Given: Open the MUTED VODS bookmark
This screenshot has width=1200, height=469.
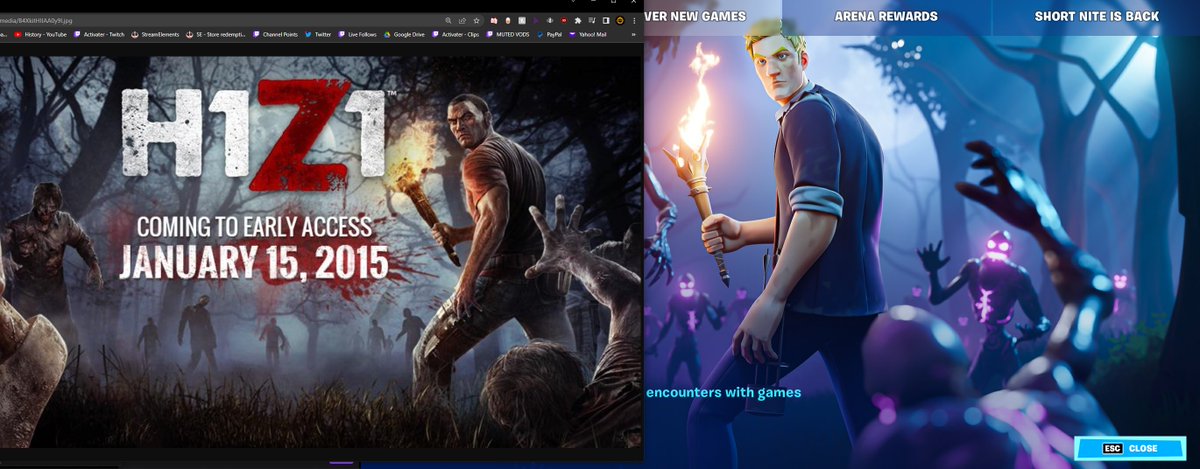Looking at the screenshot, I should pos(508,35).
